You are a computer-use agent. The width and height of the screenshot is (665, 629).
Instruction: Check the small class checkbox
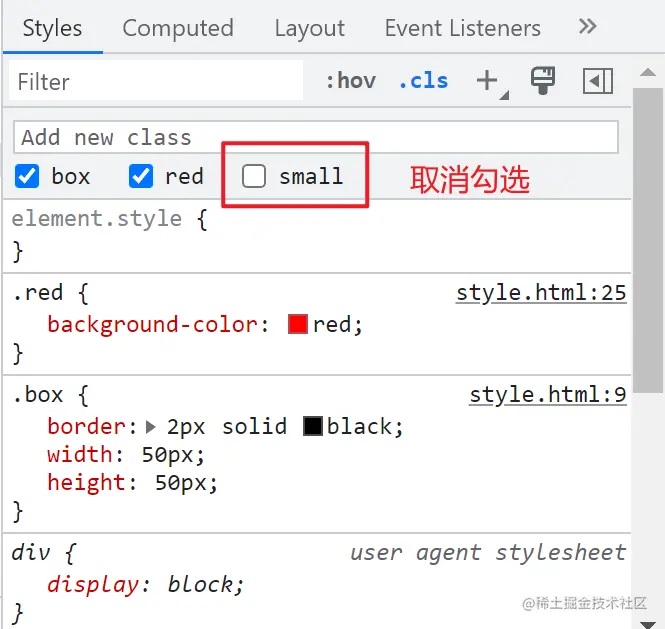point(254,176)
